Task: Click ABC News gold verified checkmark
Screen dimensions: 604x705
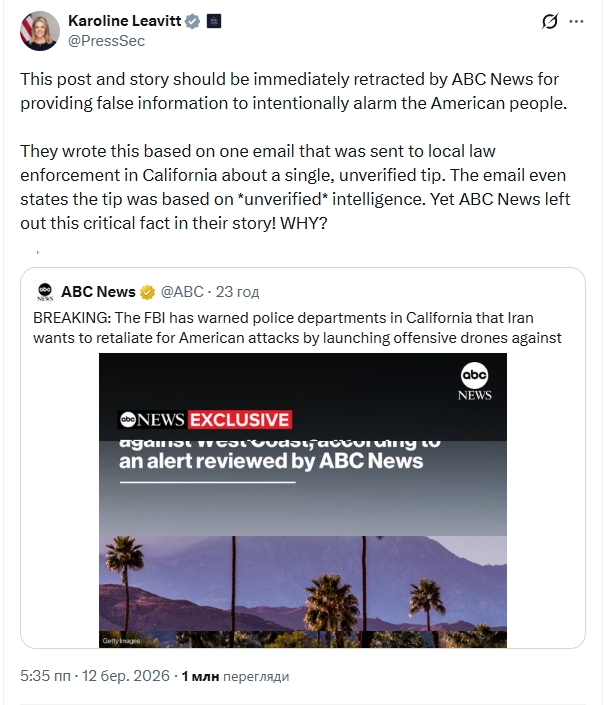Action: click(147, 292)
